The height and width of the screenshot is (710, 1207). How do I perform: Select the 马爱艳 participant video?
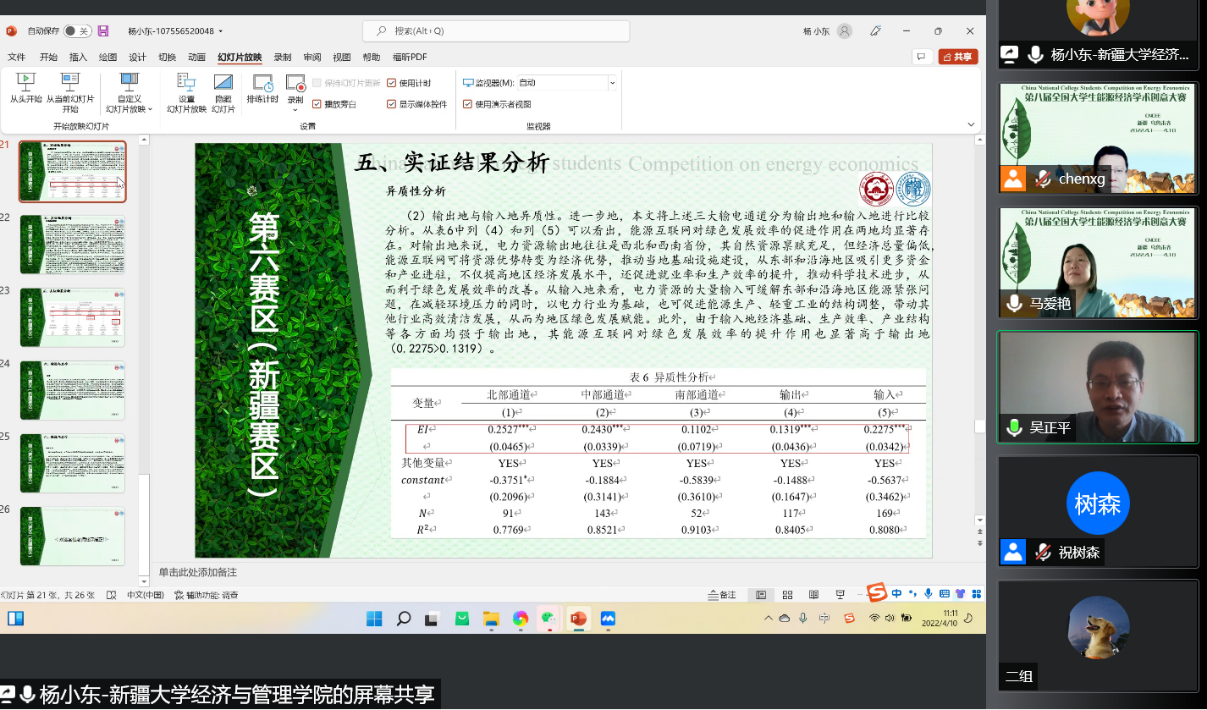click(1097, 263)
